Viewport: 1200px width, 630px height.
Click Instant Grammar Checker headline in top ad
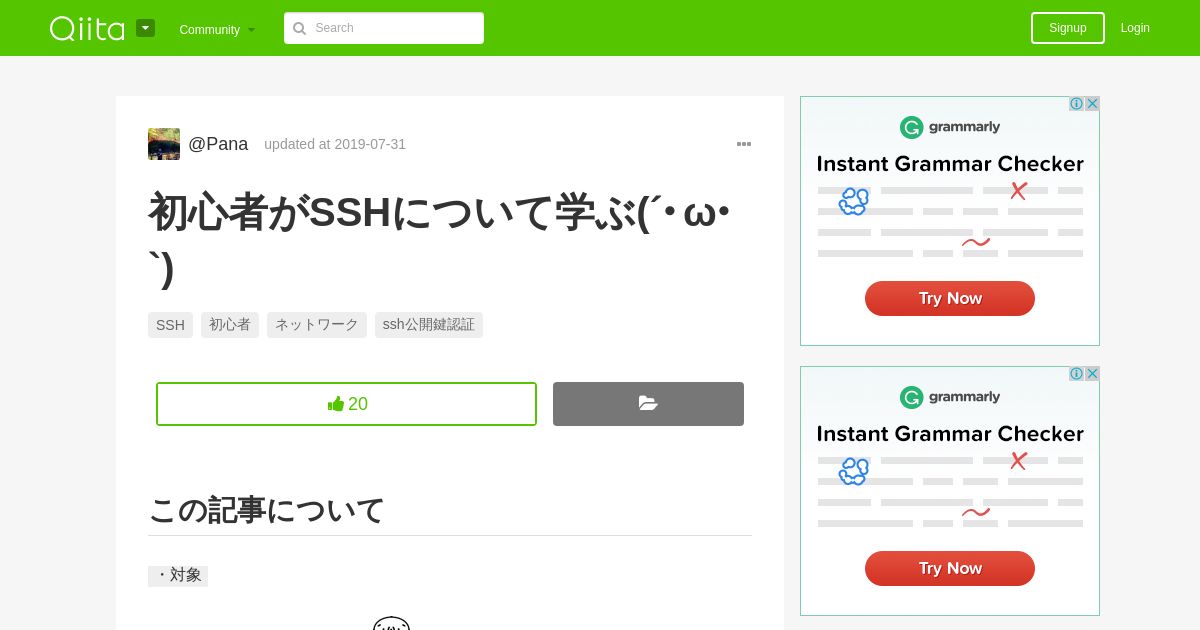pos(950,163)
